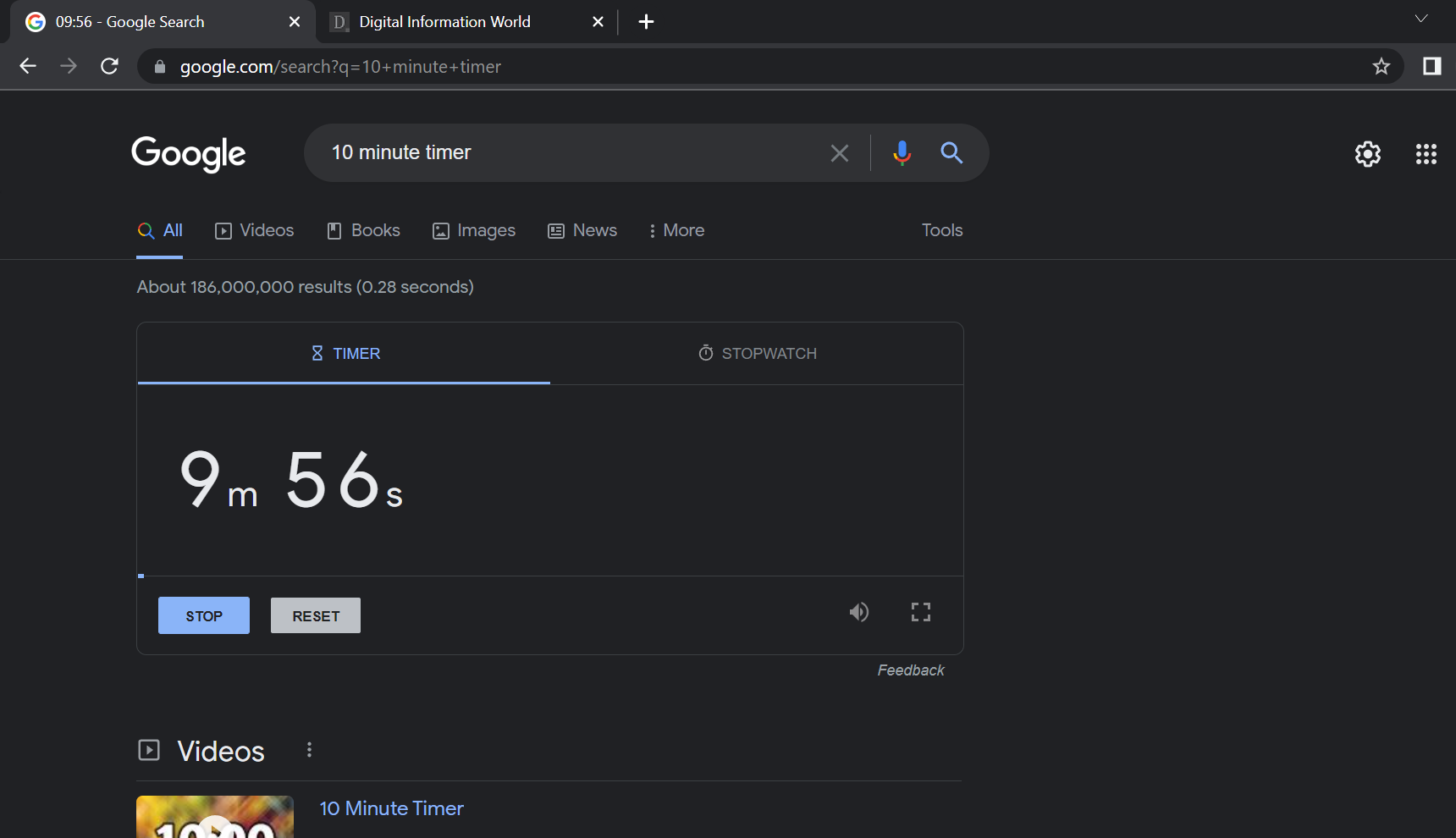
Task: Play the 10 Minute Timer video thumbnail
Action: coord(215,817)
